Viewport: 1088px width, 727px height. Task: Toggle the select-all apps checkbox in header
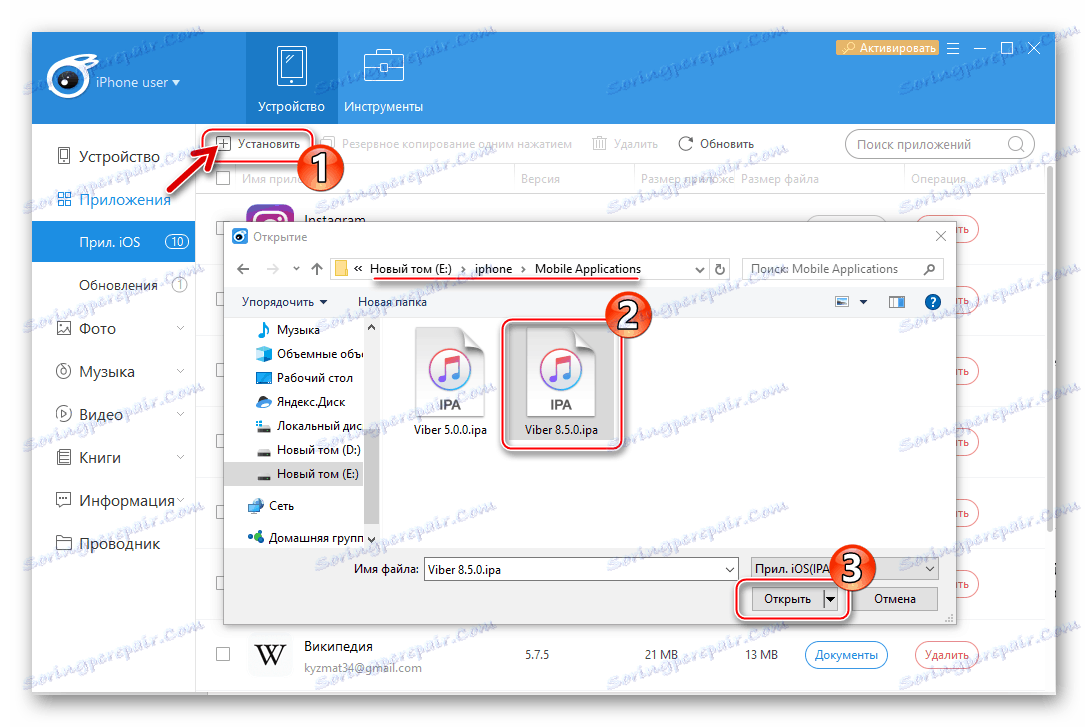223,178
